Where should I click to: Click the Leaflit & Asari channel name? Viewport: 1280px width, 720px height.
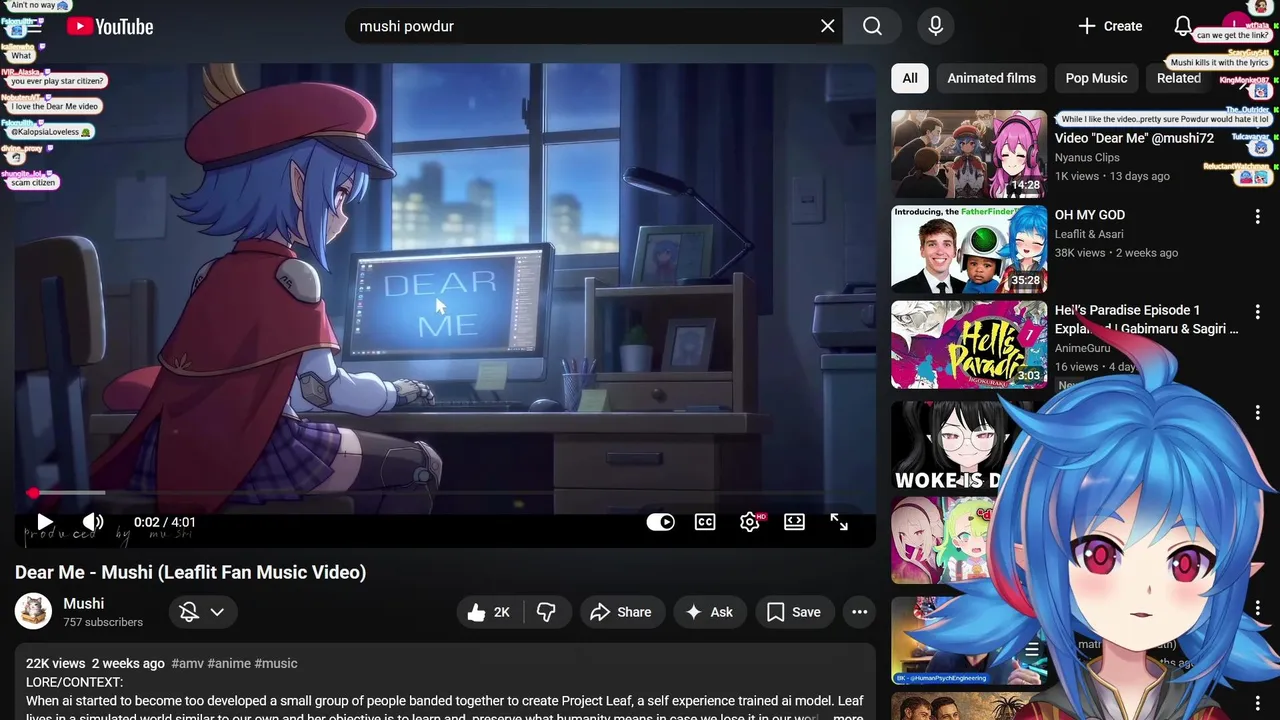[1089, 234]
